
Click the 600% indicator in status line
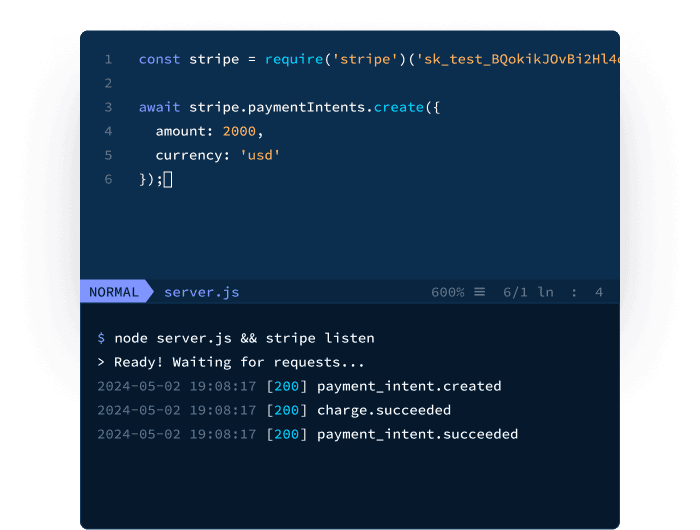[448, 292]
